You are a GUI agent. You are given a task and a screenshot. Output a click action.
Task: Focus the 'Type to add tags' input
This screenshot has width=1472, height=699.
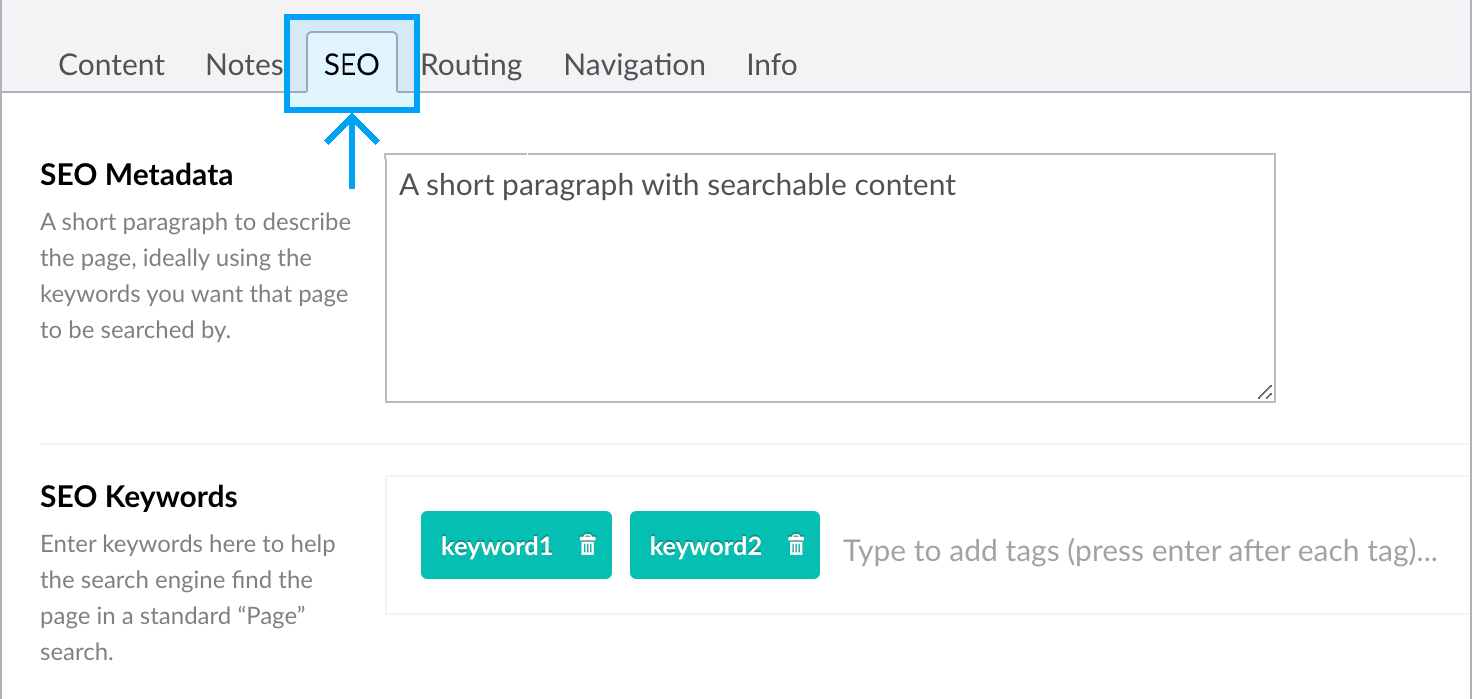[x=1140, y=551]
